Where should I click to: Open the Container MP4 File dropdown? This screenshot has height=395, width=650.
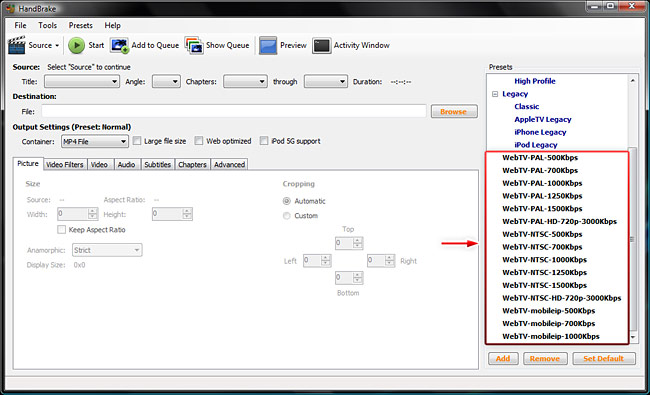click(95, 141)
